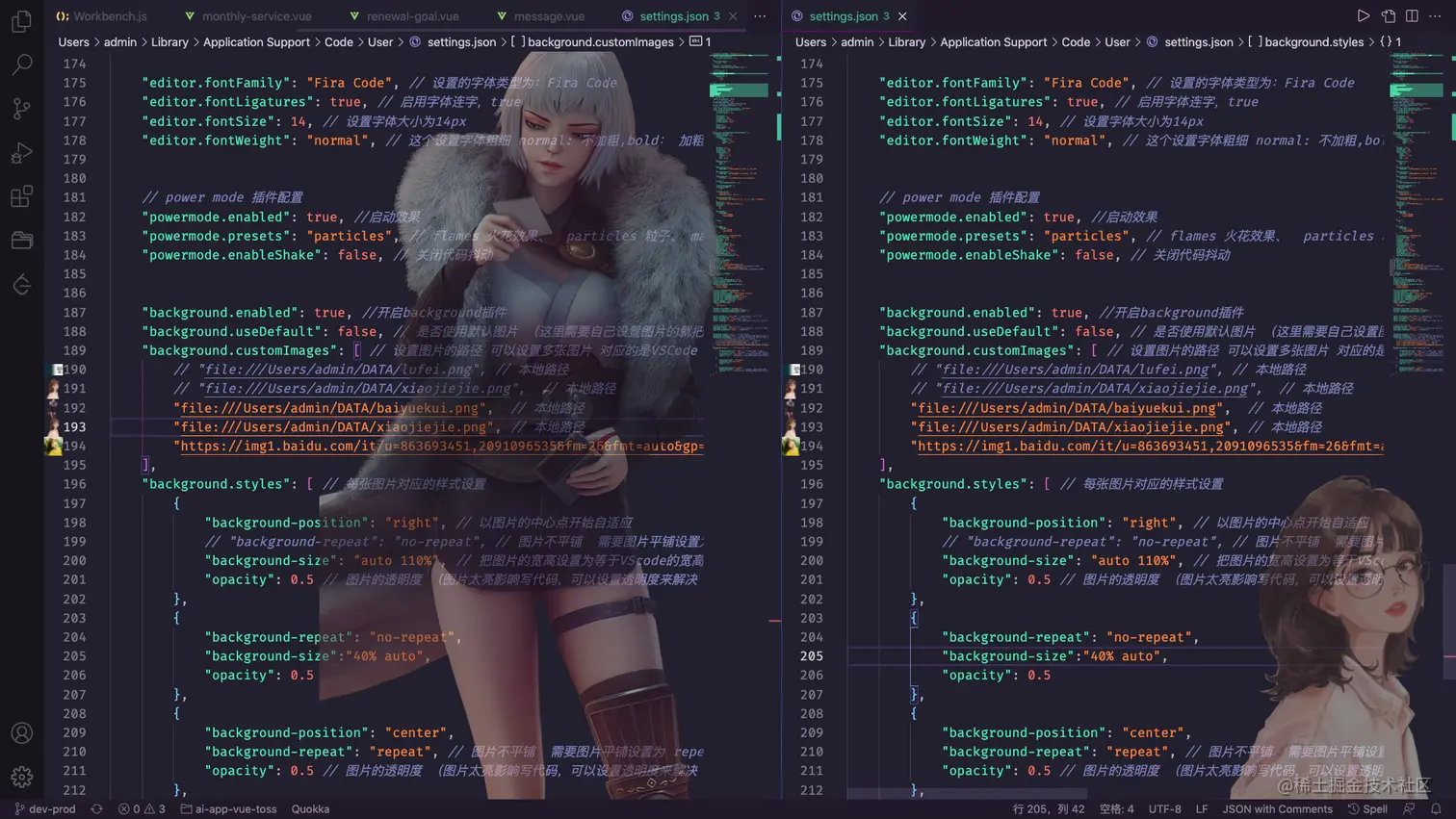Viewport: 1456px width, 819px height.
Task: Click ai-app-vue-toss folder in status bar
Action: point(228,809)
